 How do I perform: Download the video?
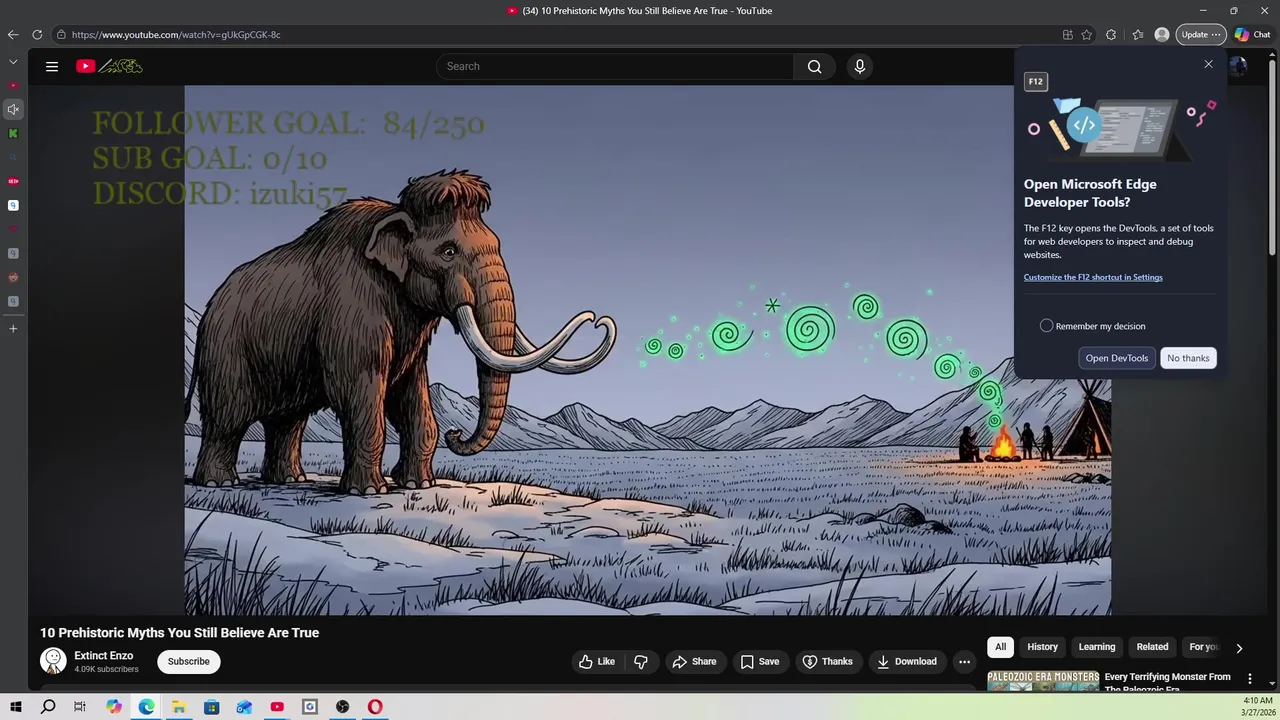coord(907,661)
